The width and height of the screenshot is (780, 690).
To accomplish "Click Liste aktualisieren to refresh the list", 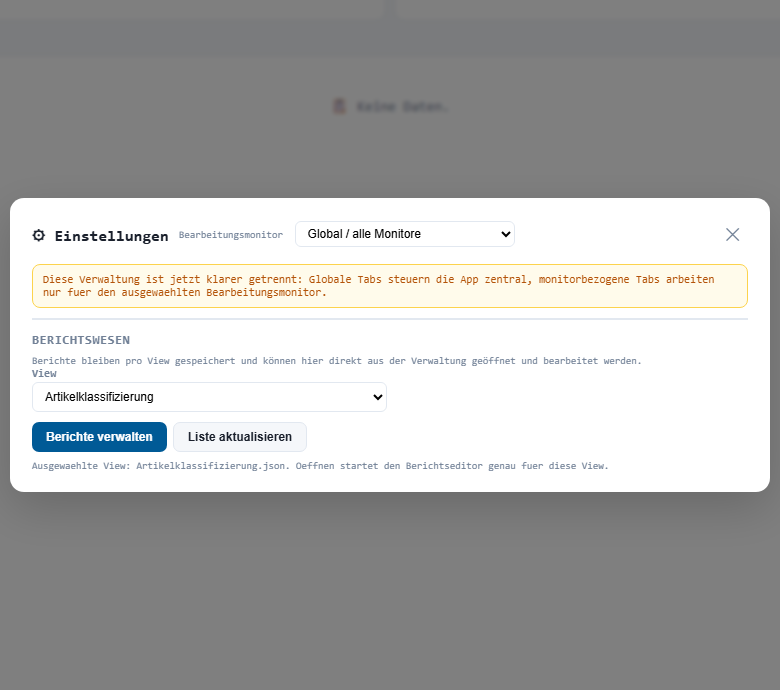I will (x=240, y=437).
